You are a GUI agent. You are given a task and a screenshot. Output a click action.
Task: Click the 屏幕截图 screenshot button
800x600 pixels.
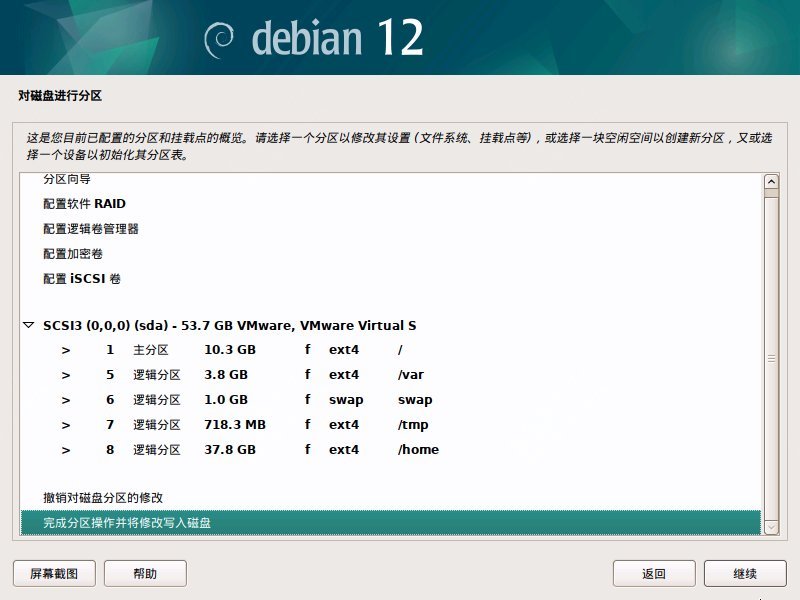pyautogui.click(x=54, y=574)
